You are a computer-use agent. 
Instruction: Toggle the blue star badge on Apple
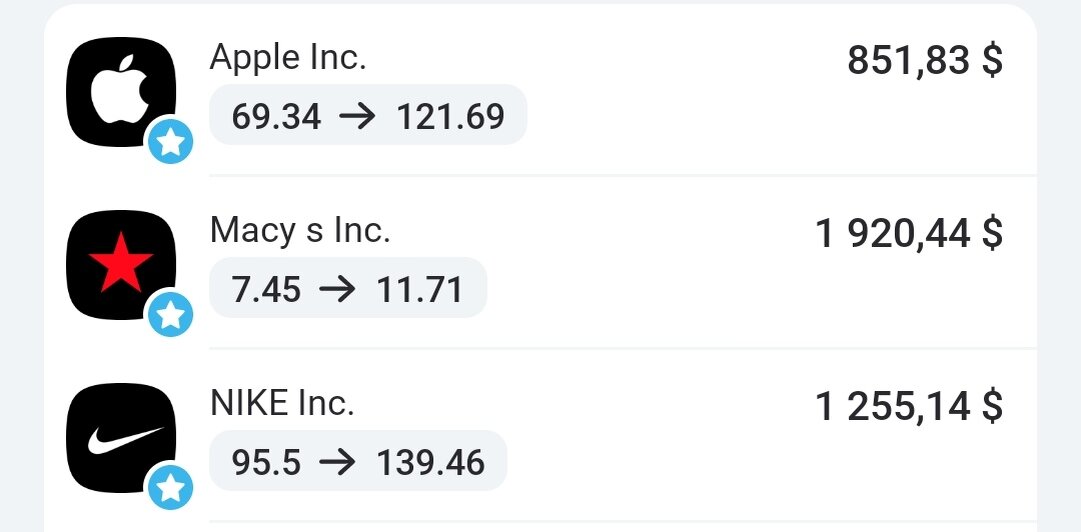click(x=170, y=141)
